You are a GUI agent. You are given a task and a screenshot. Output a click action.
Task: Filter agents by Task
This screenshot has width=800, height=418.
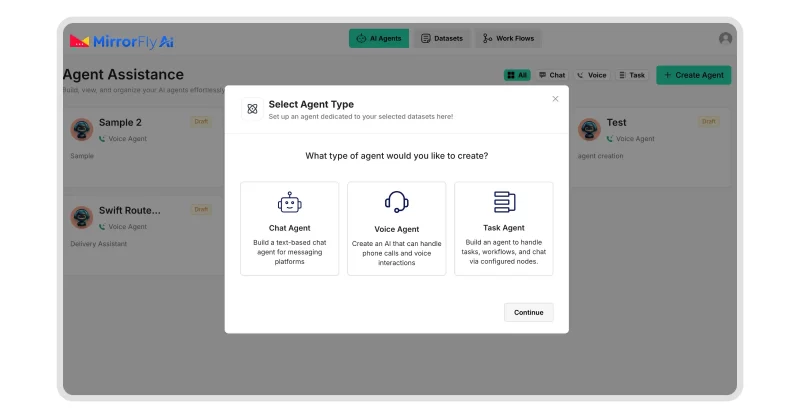(x=632, y=75)
